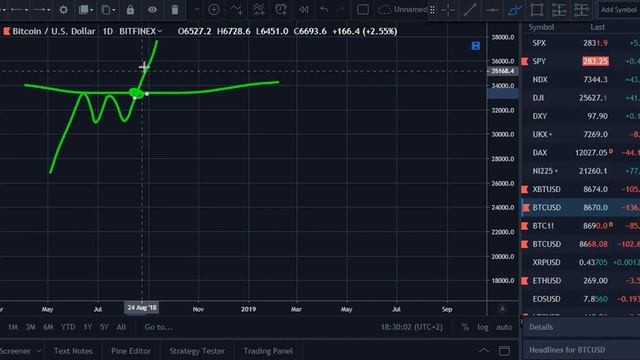Open drawing settings gear

coord(63,9)
